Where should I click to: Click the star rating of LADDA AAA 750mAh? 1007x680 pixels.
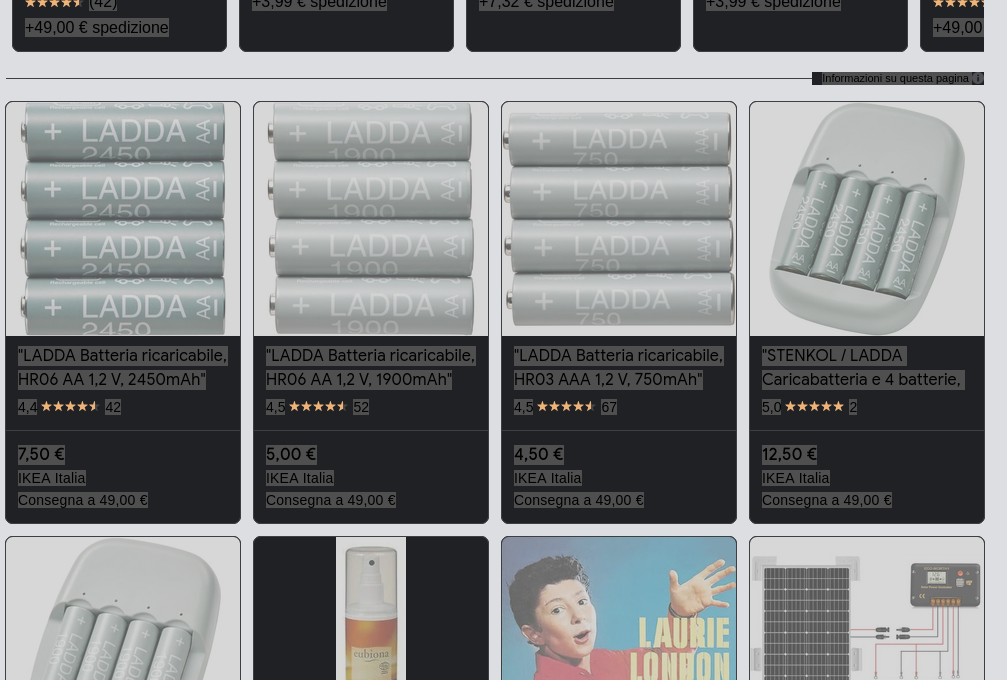(x=566, y=407)
